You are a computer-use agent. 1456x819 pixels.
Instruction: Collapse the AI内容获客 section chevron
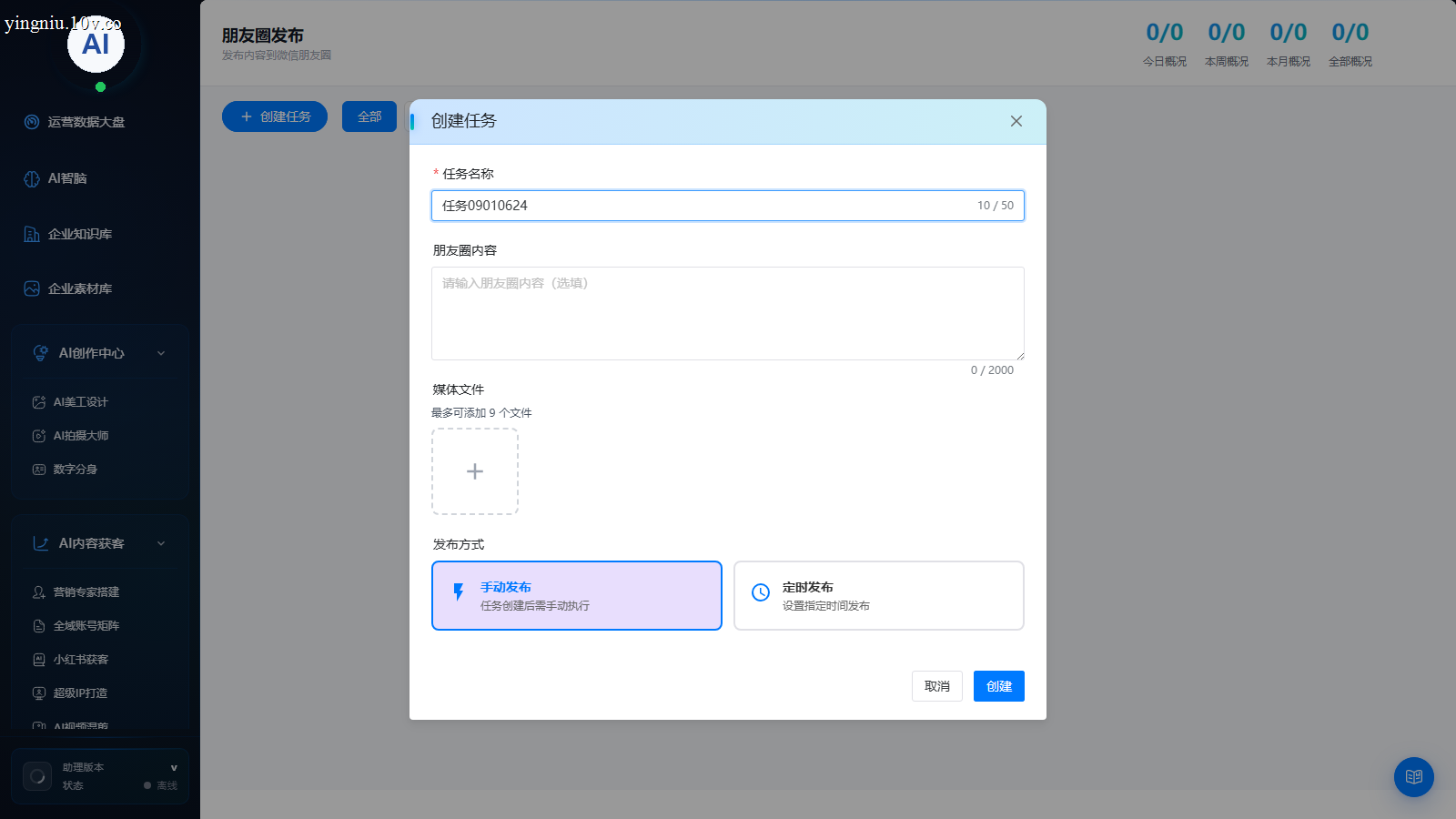[x=161, y=543]
